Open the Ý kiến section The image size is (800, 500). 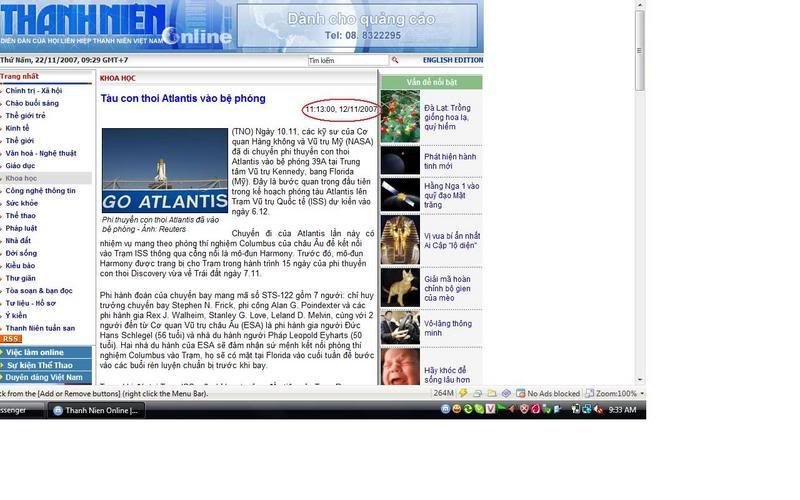coord(16,316)
